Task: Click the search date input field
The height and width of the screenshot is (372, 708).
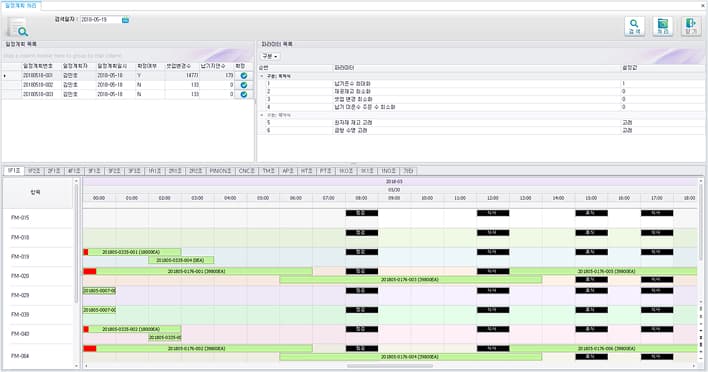Action: 101,20
